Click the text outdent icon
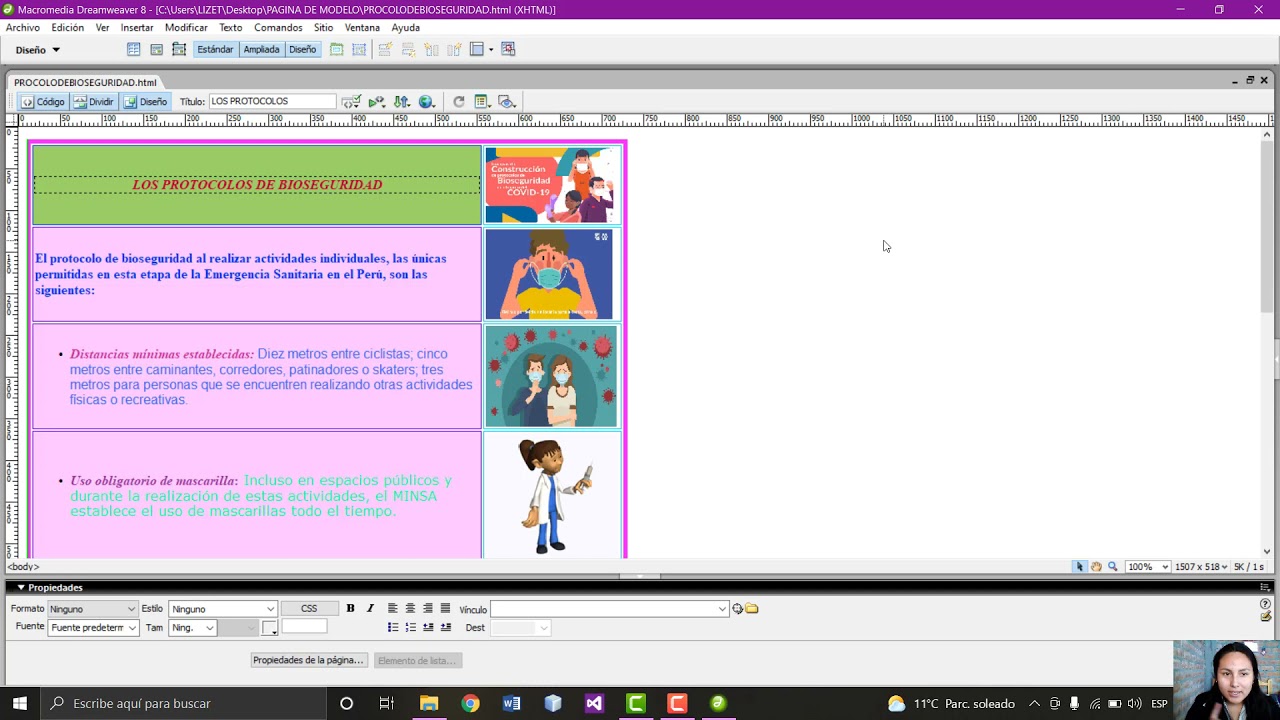The image size is (1280, 720). (428, 627)
